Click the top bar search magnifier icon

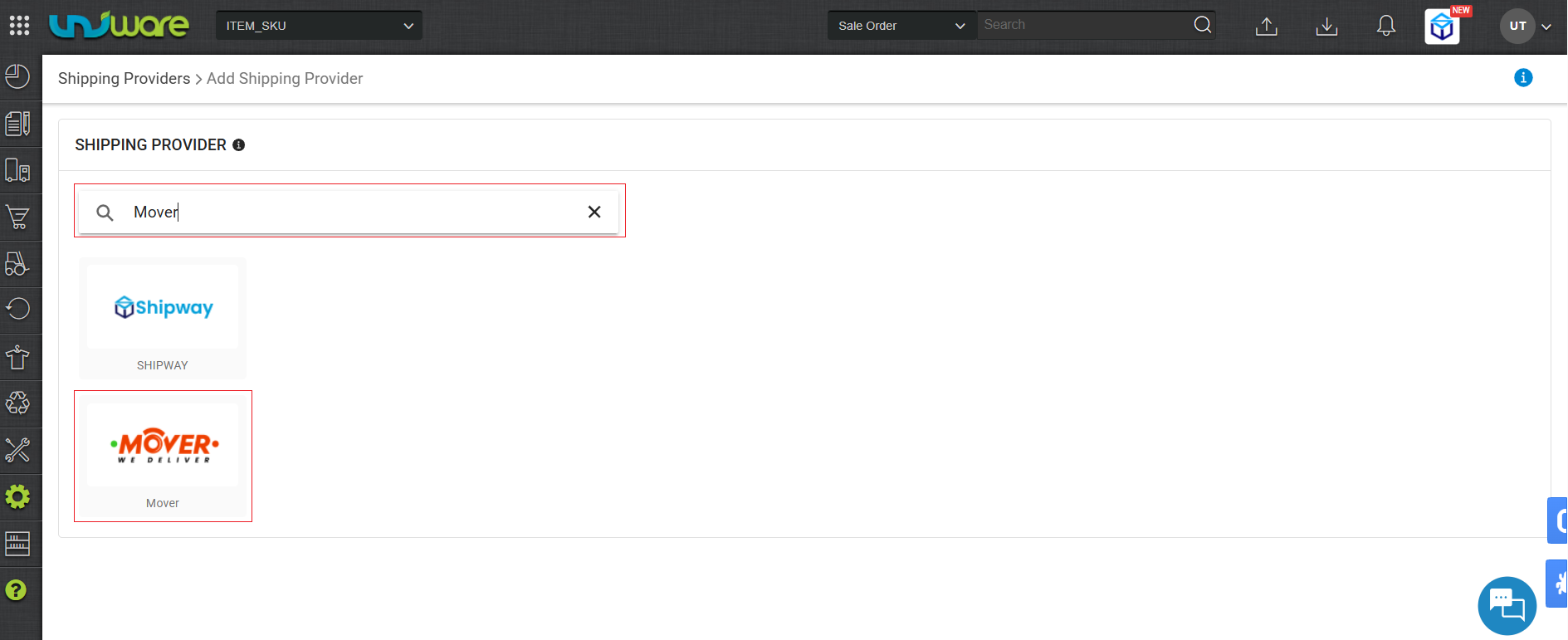pyautogui.click(x=1203, y=25)
